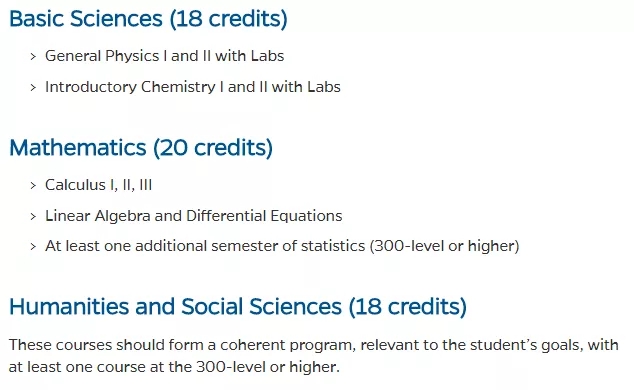This screenshot has width=634, height=390.
Task: Select the General Physics I and II with Labs item
Action: [x=165, y=56]
